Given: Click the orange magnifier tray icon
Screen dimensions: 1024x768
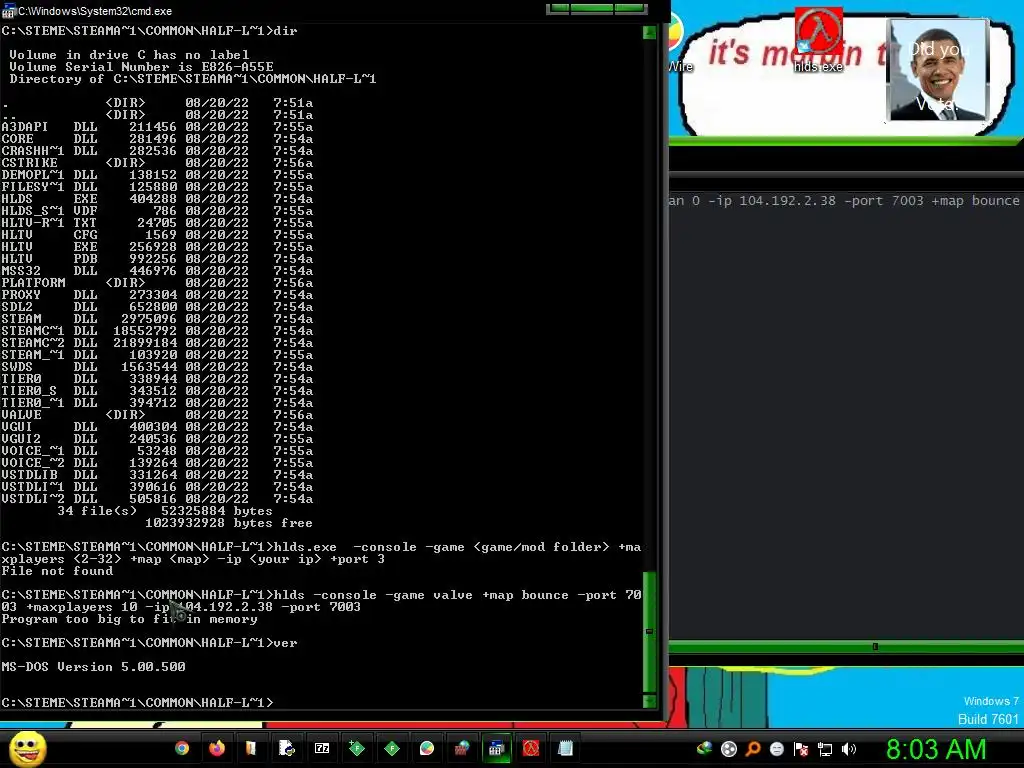Looking at the screenshot, I should [x=753, y=749].
